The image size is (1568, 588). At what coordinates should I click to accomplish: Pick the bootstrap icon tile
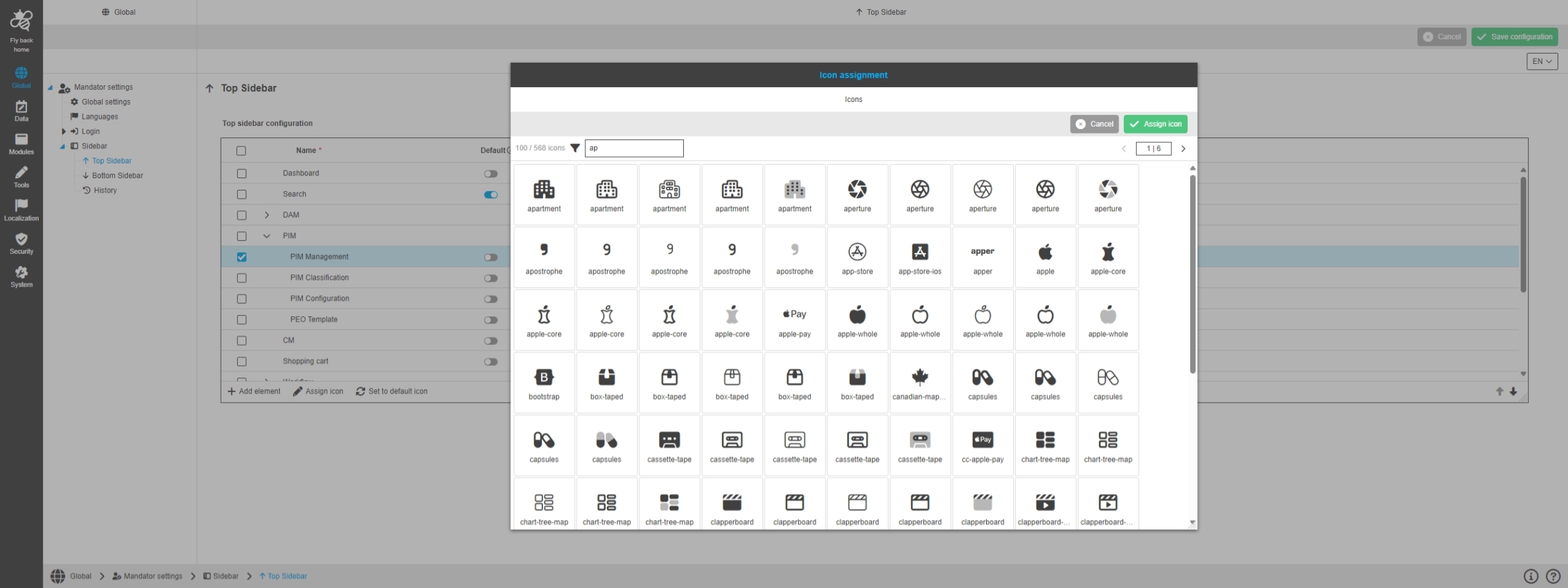click(544, 382)
